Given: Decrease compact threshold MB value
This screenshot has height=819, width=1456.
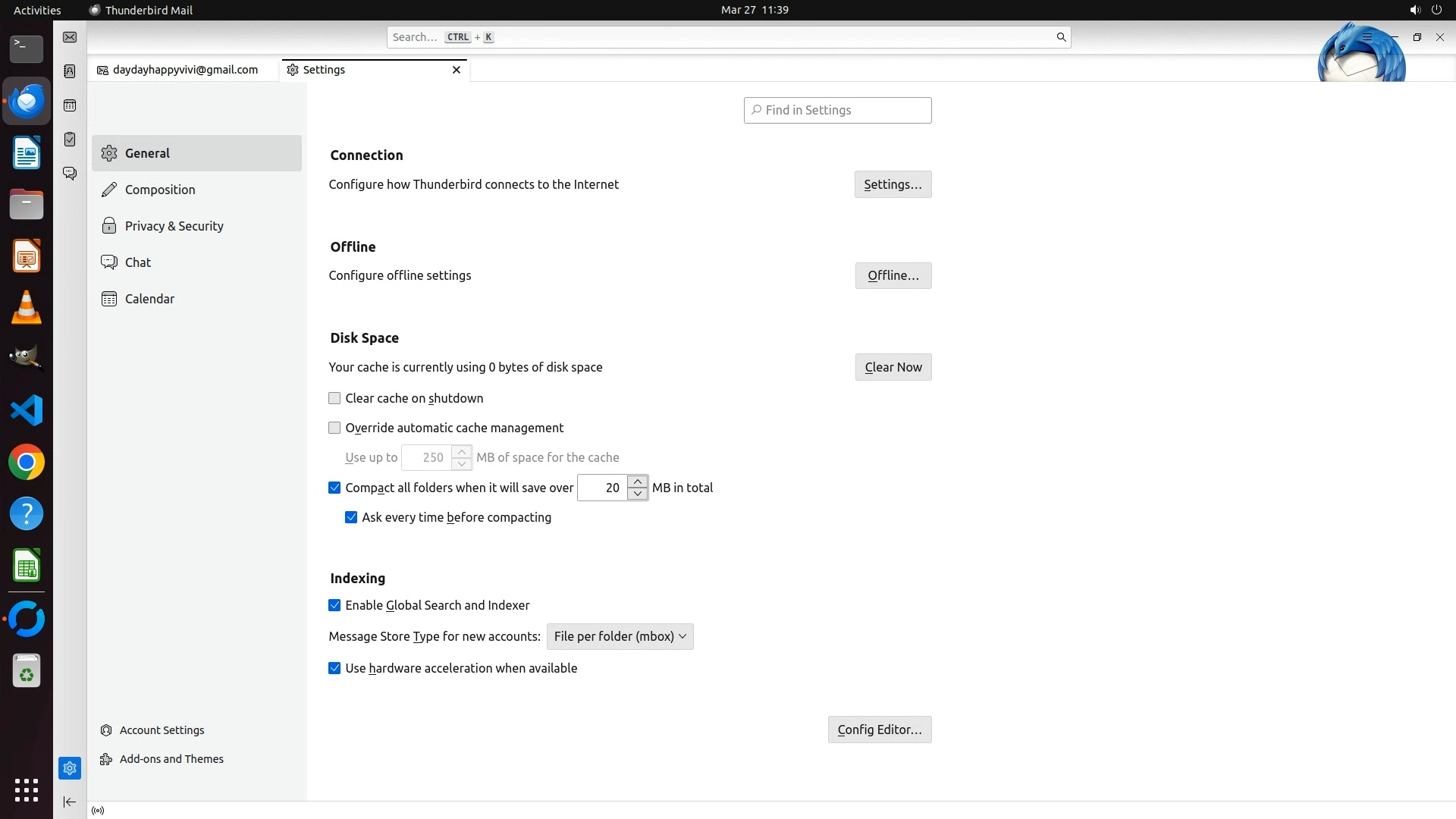Looking at the screenshot, I should [x=638, y=494].
